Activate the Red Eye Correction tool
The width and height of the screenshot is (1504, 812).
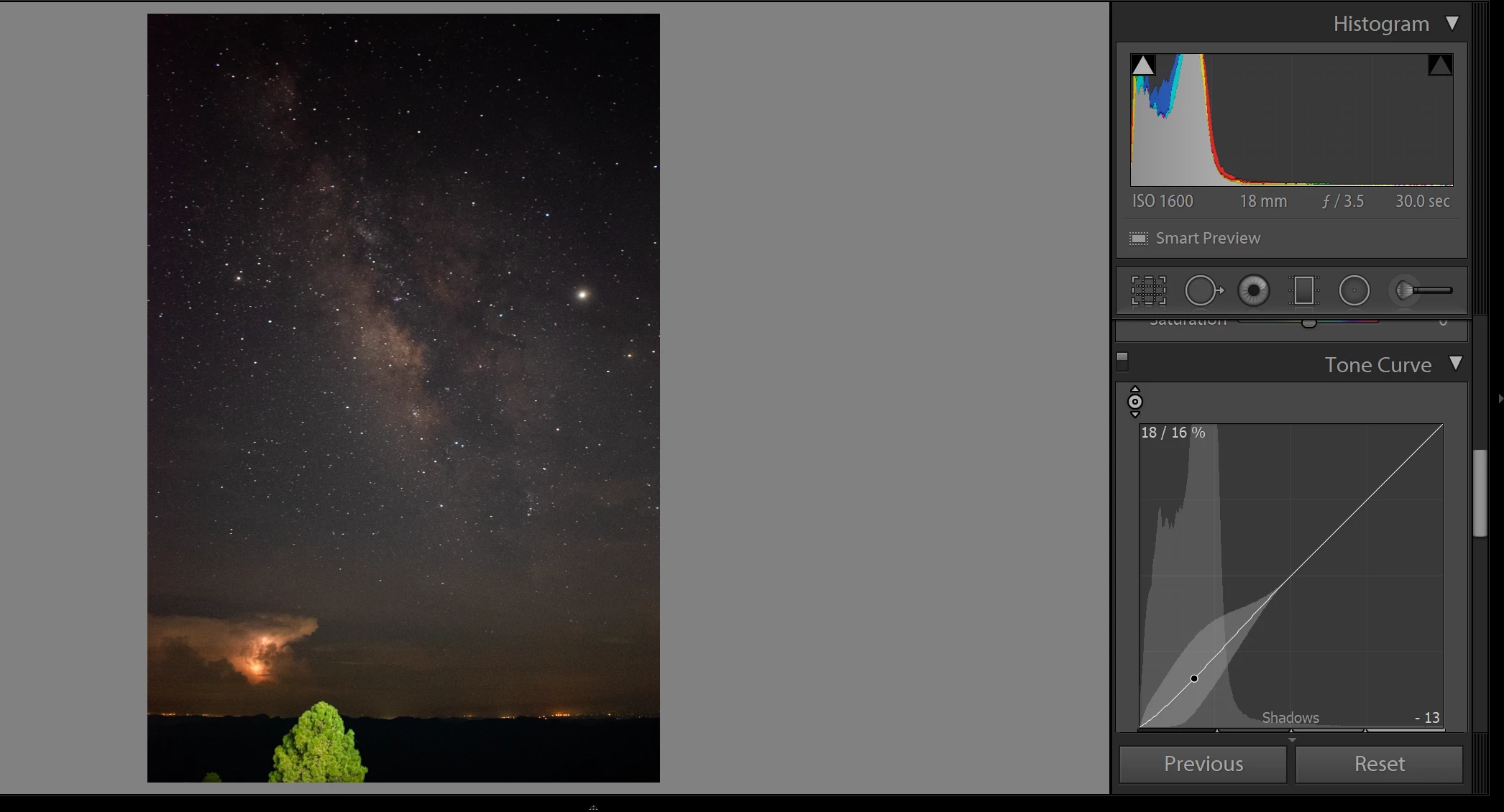(1253, 291)
